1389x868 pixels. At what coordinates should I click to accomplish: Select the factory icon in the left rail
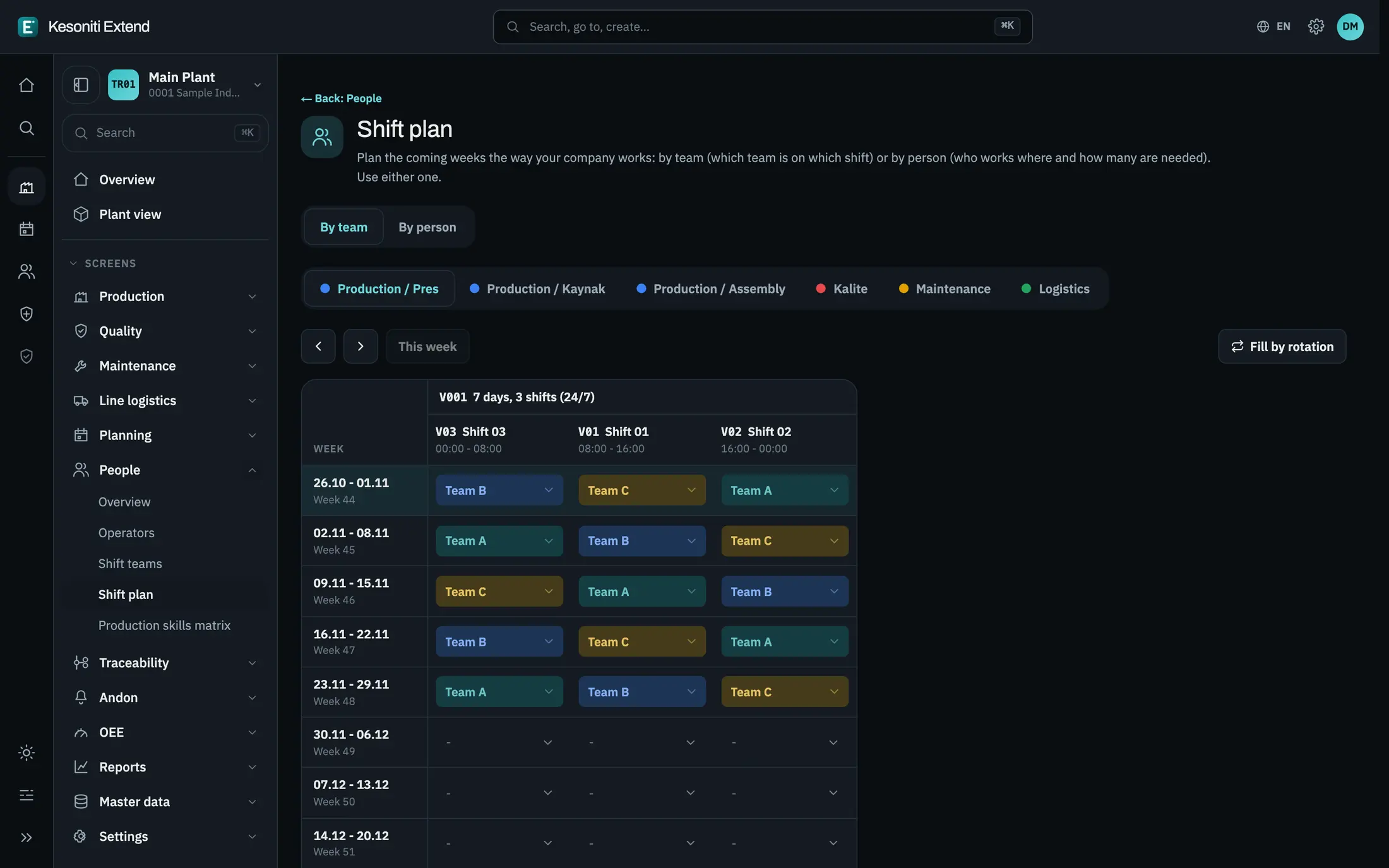click(x=27, y=187)
